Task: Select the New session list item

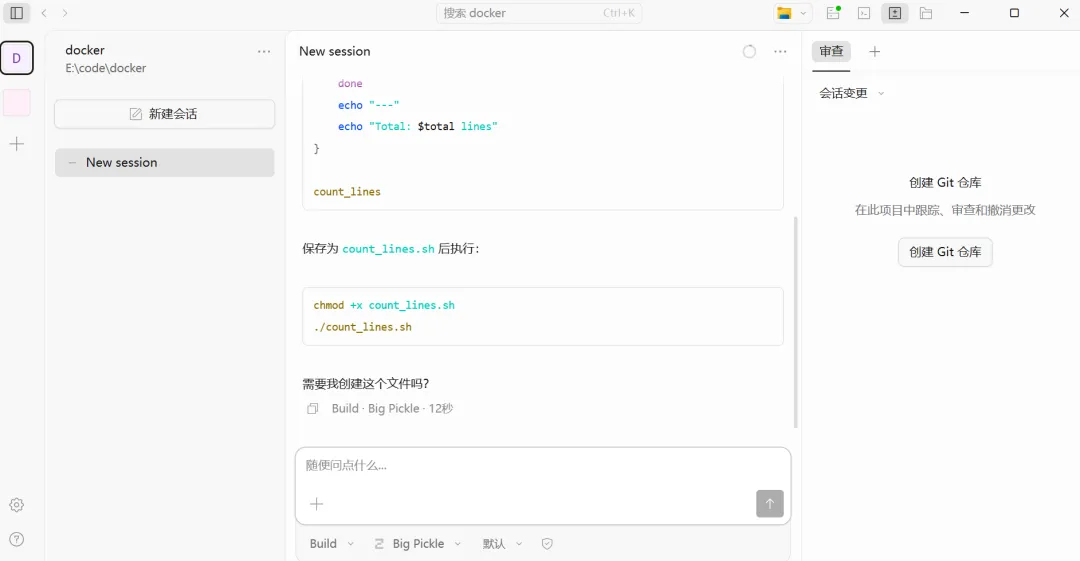Action: tap(165, 163)
